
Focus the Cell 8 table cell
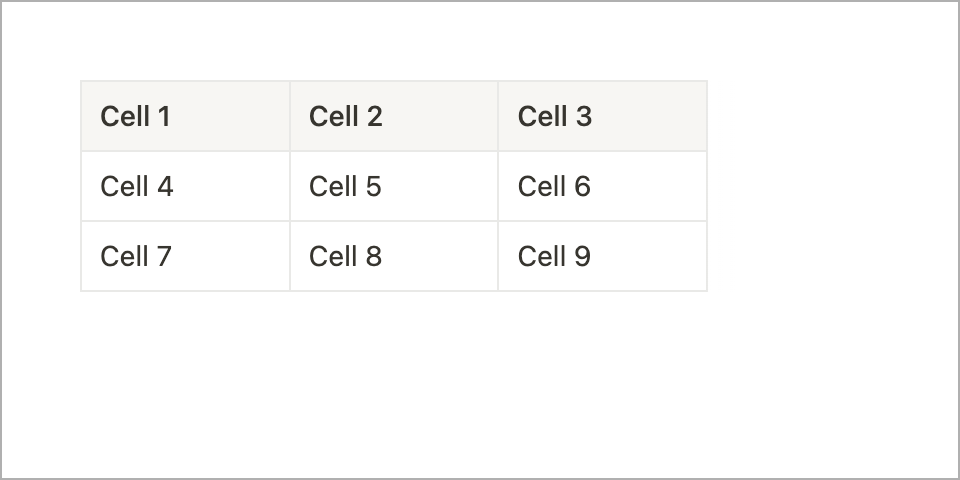[x=394, y=257]
